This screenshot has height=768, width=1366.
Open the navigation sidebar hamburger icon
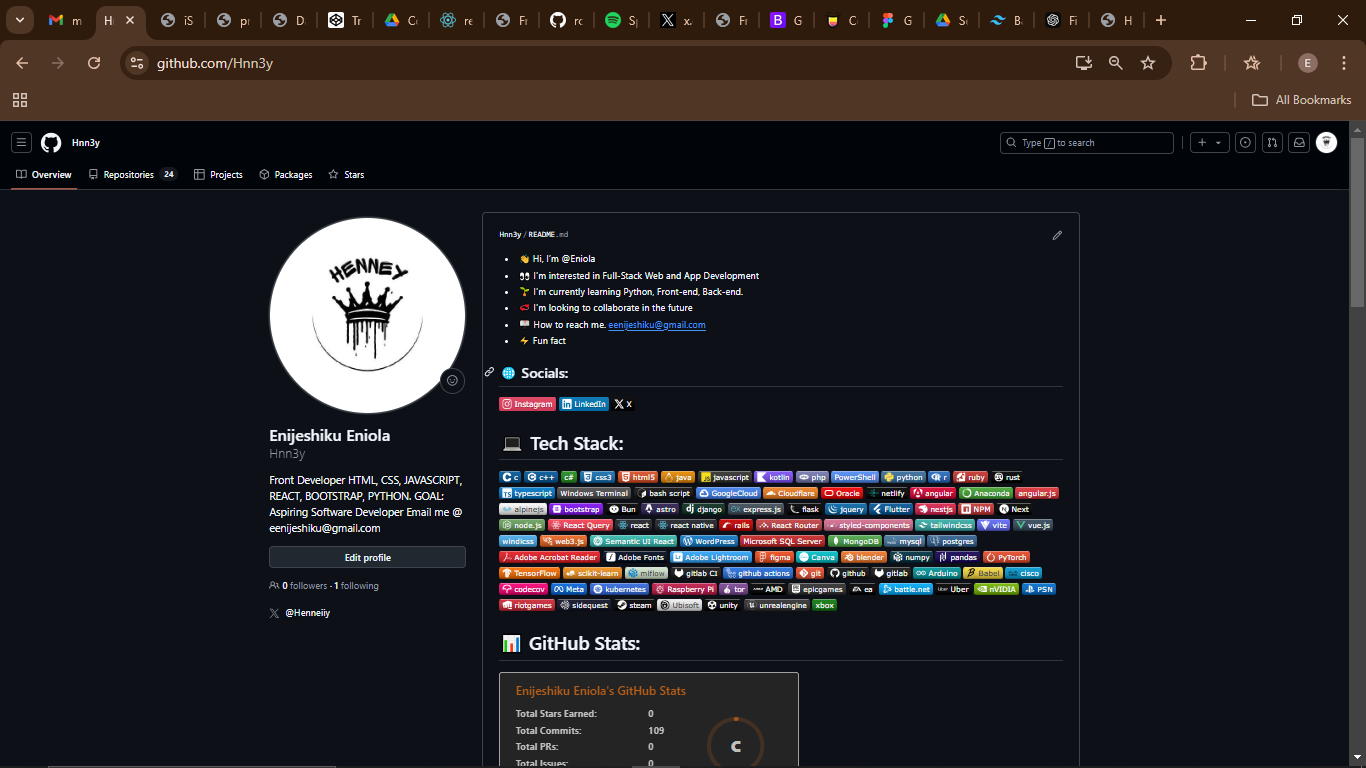click(x=21, y=142)
